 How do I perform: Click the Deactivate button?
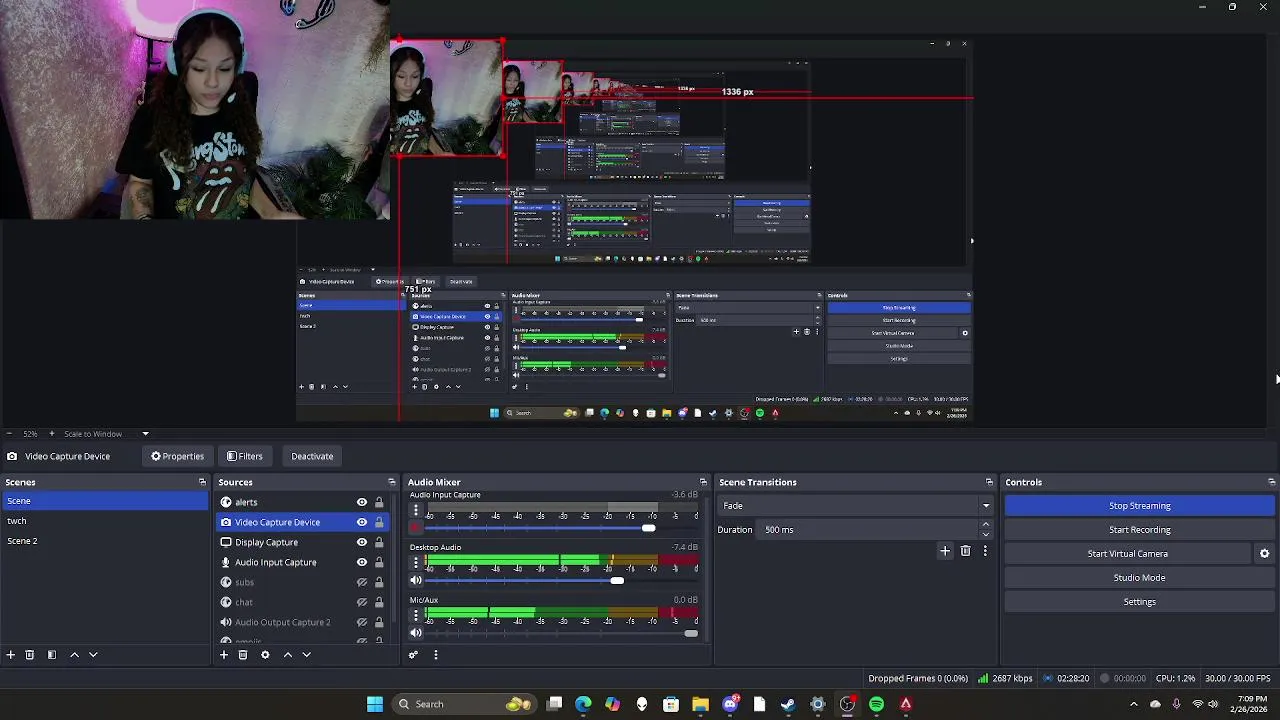point(312,456)
